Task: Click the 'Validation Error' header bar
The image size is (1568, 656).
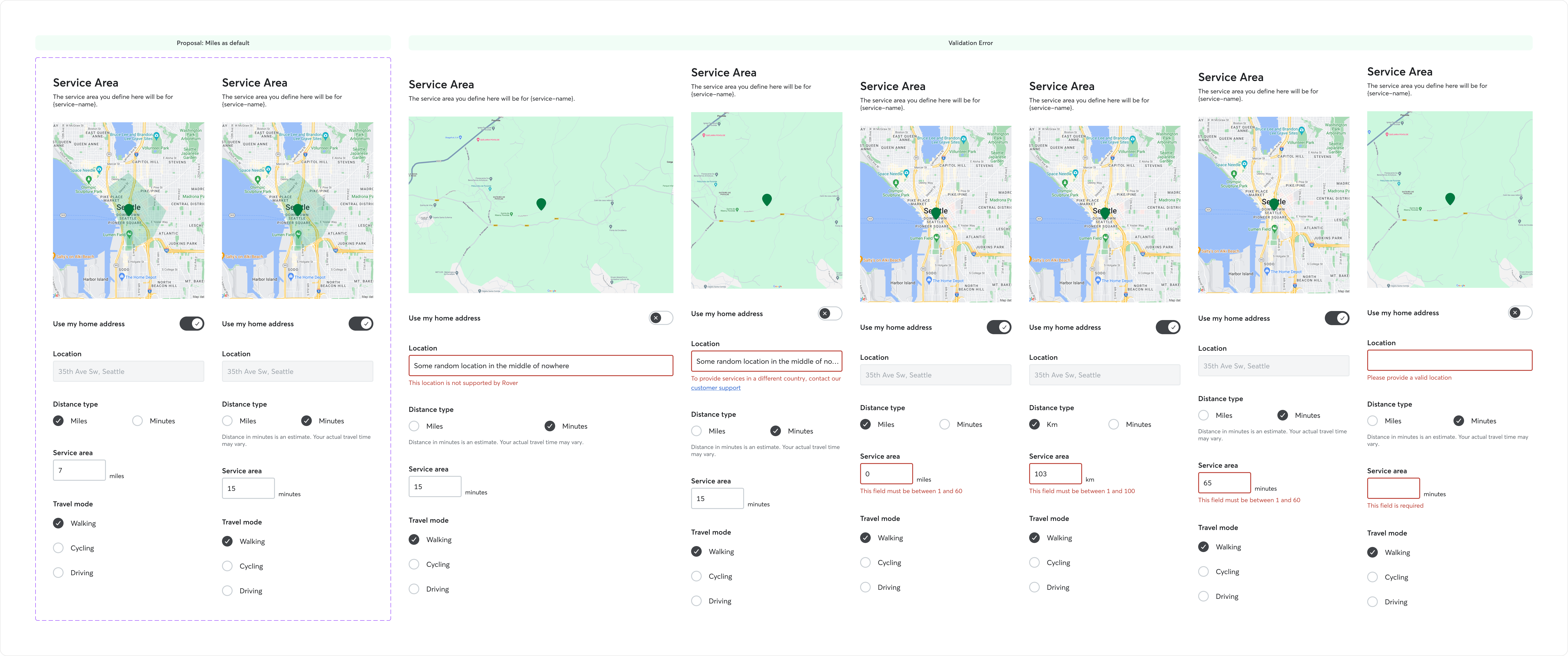Action: click(x=970, y=43)
